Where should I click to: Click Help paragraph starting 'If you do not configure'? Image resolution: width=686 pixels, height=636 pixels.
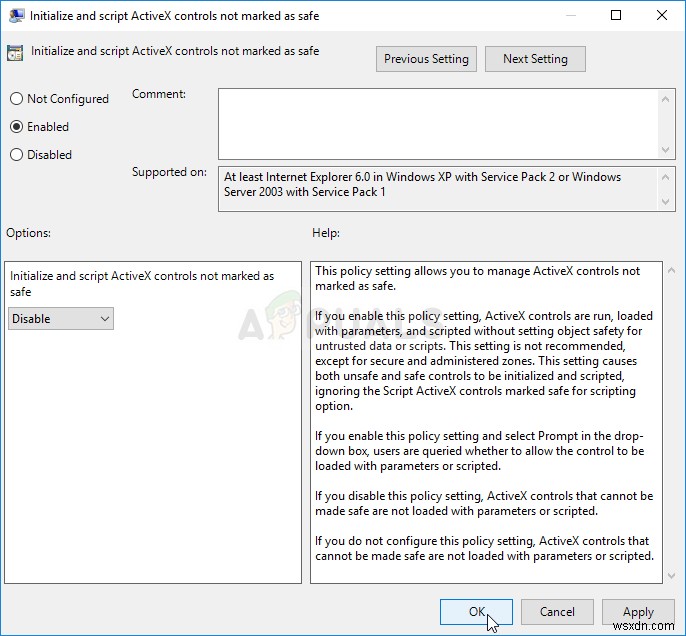[484, 549]
